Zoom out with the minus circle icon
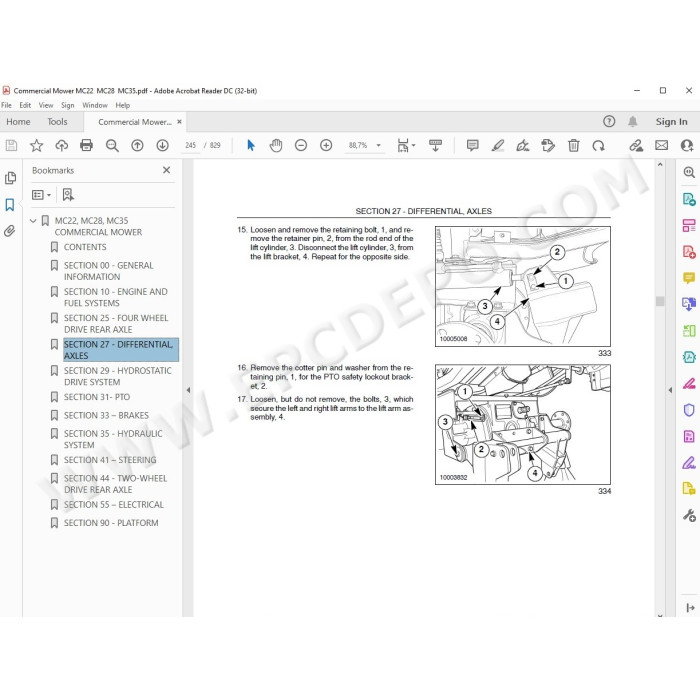Image resolution: width=700 pixels, height=700 pixels. click(x=301, y=145)
